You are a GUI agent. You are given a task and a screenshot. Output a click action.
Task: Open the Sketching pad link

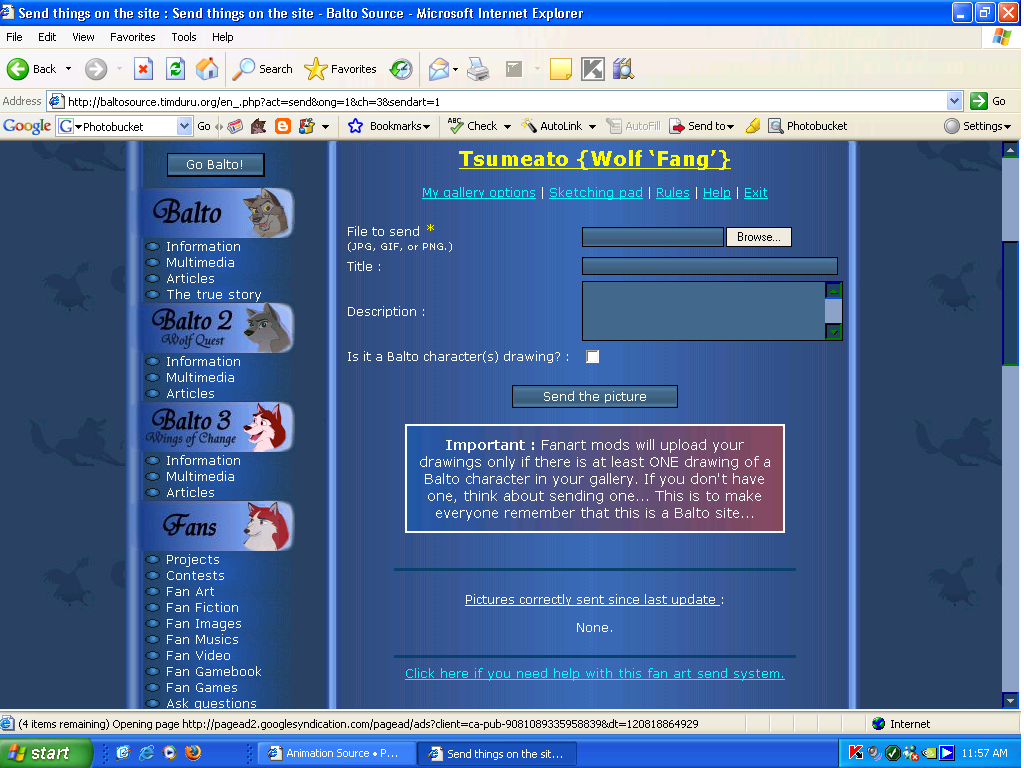click(596, 193)
